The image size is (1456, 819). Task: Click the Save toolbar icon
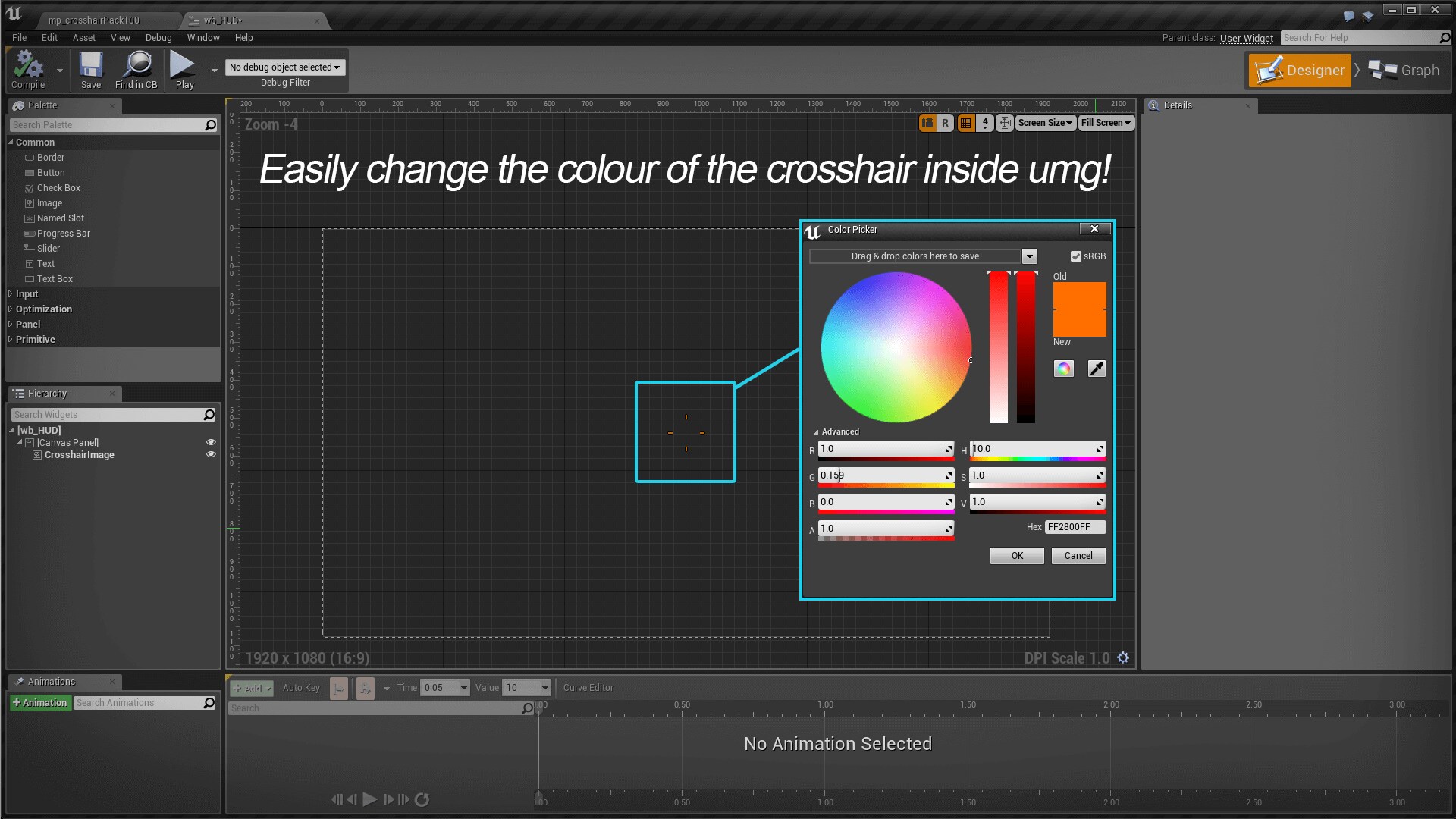point(91,66)
